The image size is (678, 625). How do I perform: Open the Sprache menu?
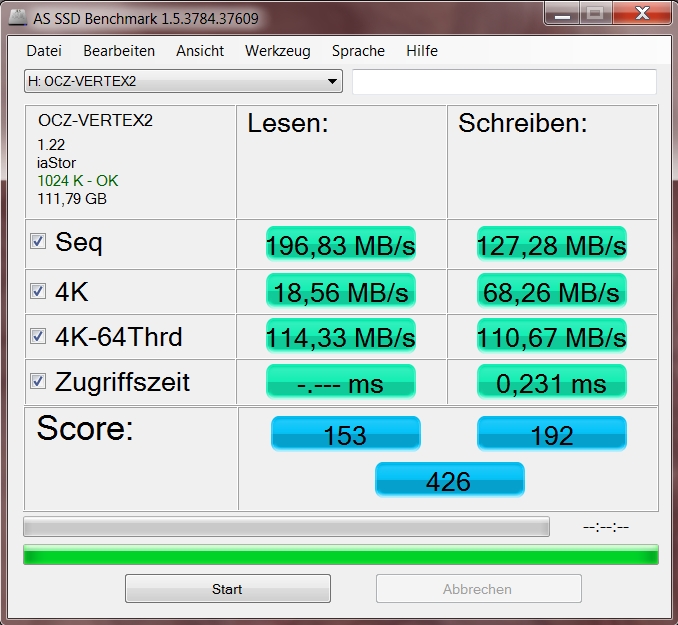(358, 51)
